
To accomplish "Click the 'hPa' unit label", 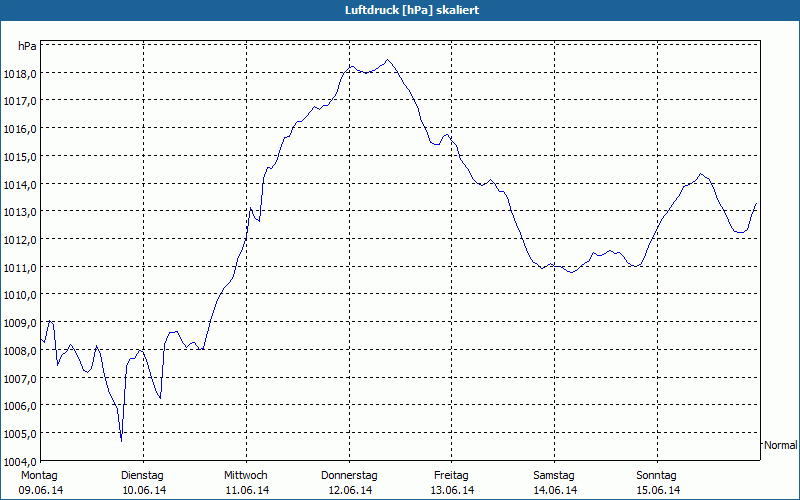I will tap(27, 46).
